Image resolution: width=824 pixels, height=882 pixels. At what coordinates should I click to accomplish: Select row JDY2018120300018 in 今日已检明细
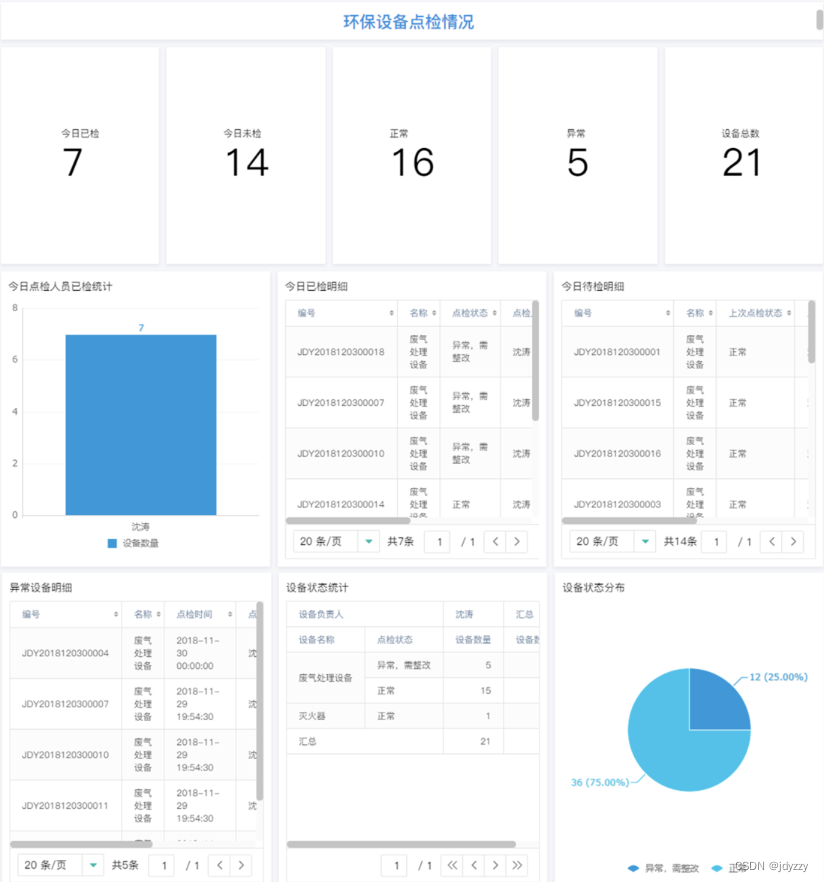point(409,352)
